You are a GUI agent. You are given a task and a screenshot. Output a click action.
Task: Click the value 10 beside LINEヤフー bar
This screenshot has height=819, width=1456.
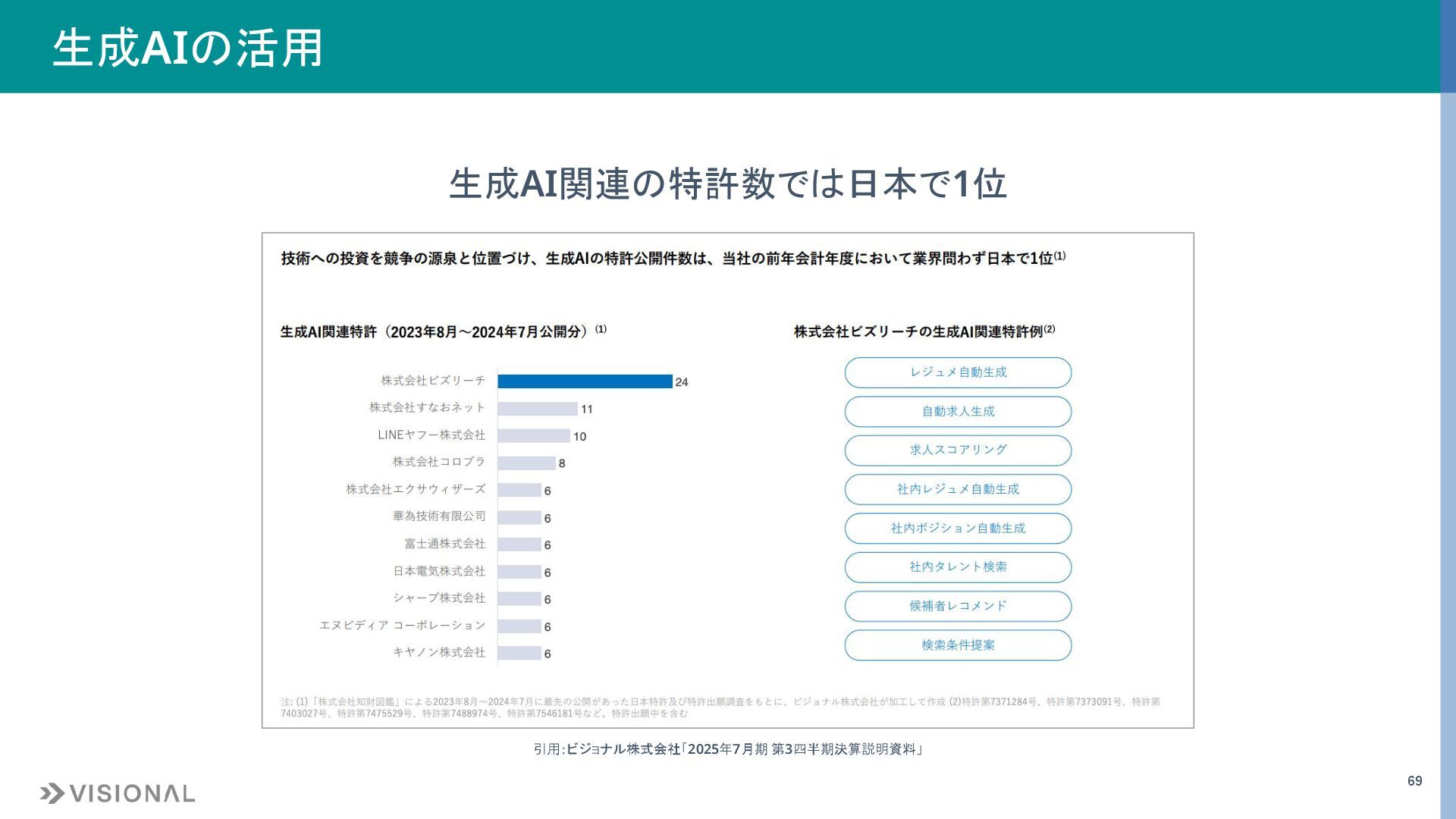tap(580, 437)
